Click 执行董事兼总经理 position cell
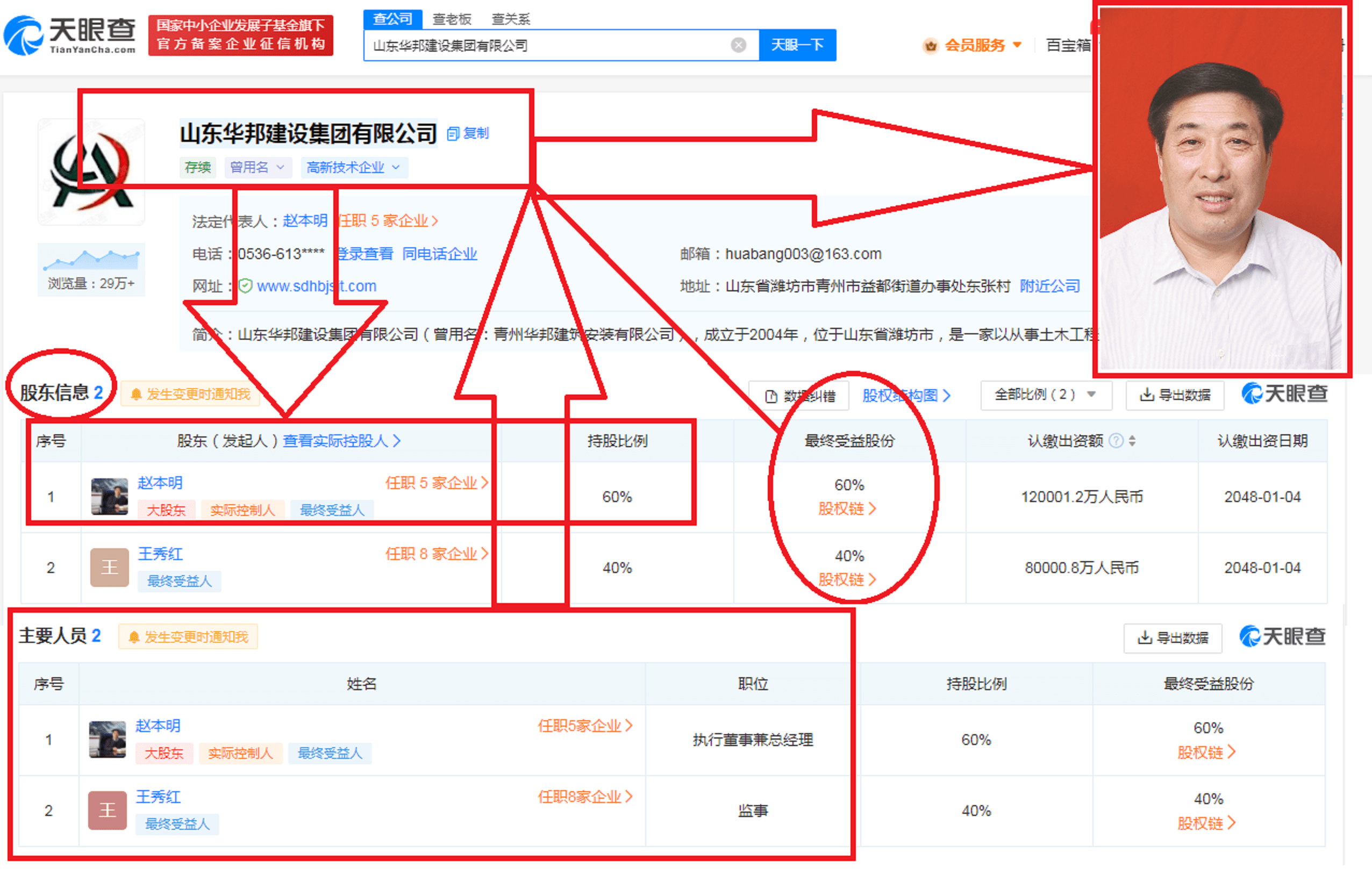 tap(752, 740)
